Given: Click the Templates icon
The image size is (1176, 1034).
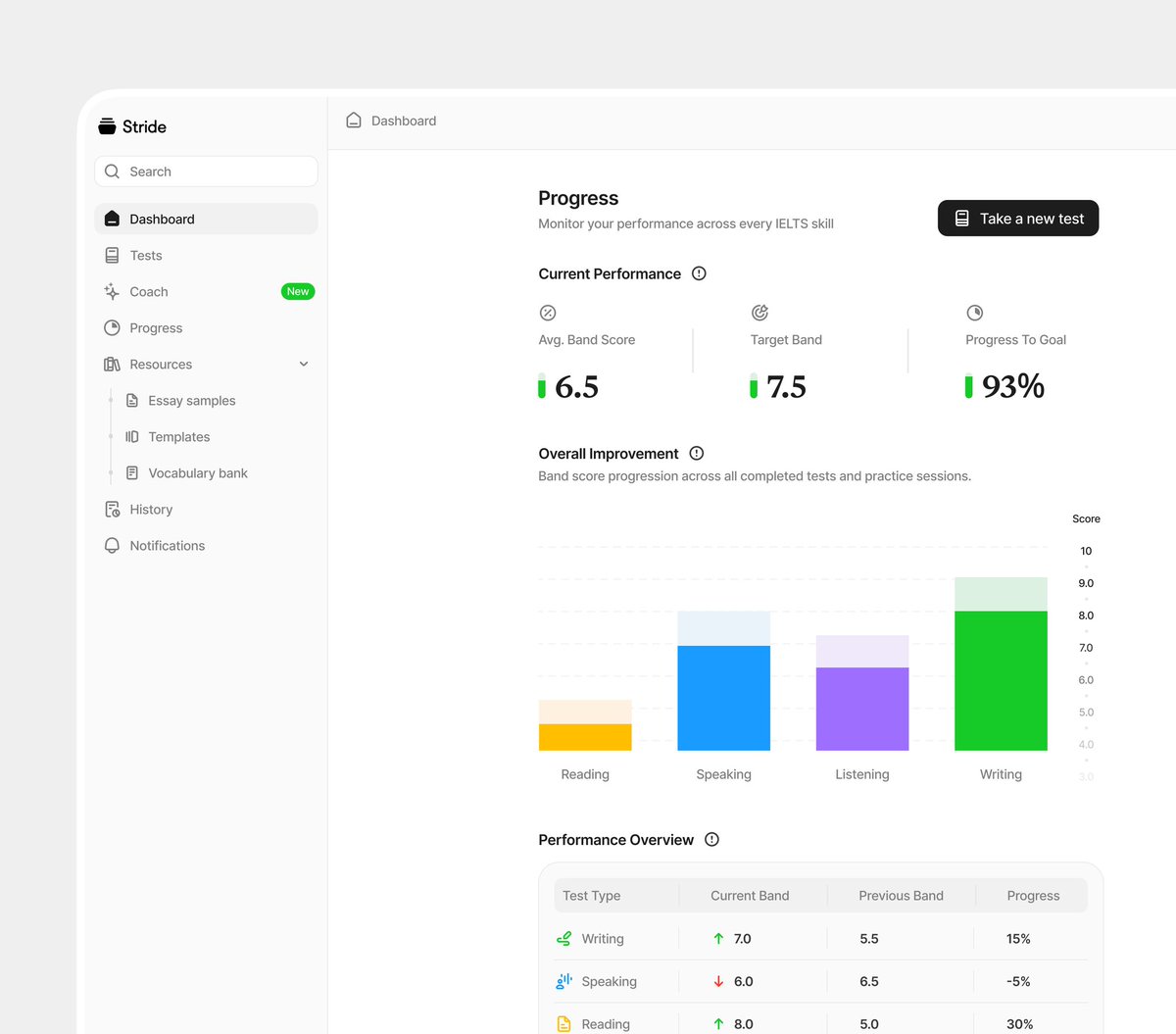Looking at the screenshot, I should (x=132, y=436).
